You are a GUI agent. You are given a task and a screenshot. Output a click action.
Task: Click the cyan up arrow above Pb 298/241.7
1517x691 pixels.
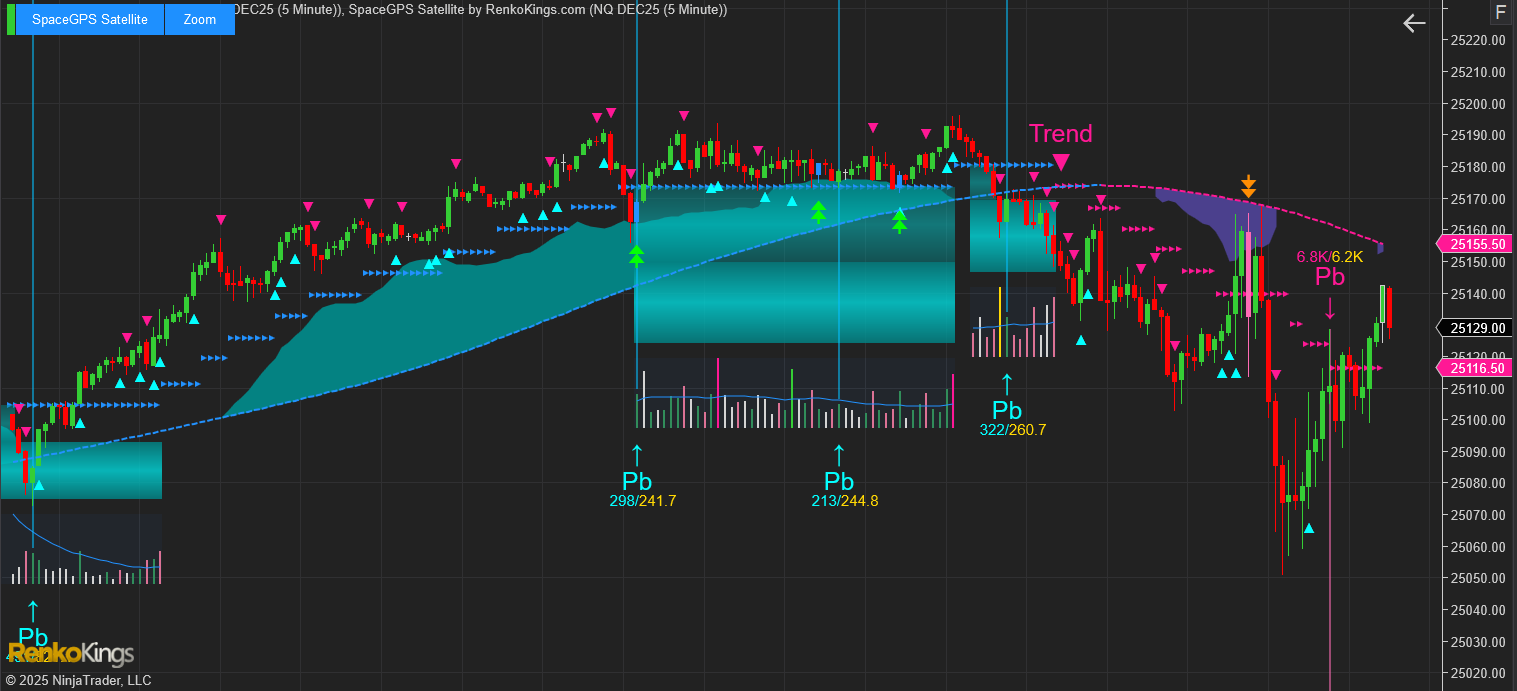coord(637,455)
